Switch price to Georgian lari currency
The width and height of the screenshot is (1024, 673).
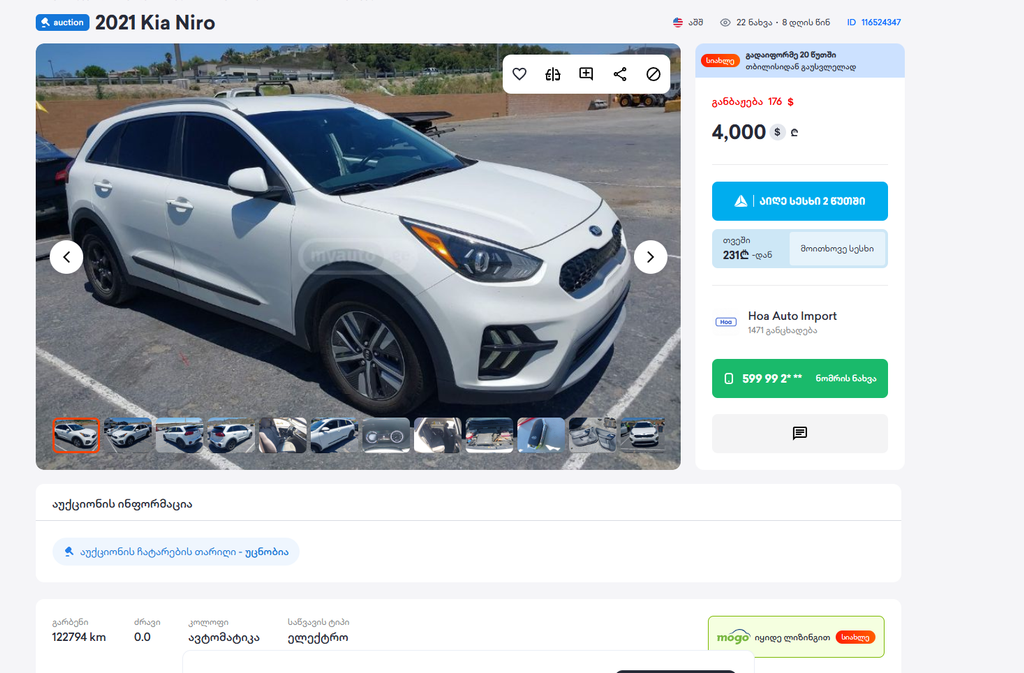pos(794,133)
